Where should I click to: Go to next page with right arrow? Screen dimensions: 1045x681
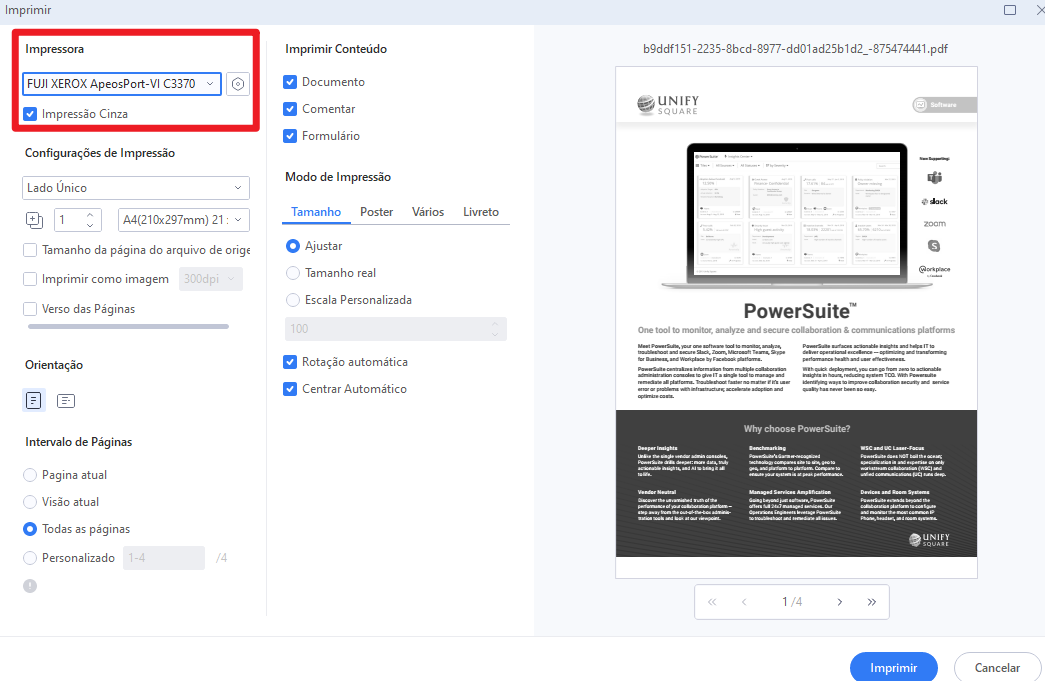click(839, 601)
